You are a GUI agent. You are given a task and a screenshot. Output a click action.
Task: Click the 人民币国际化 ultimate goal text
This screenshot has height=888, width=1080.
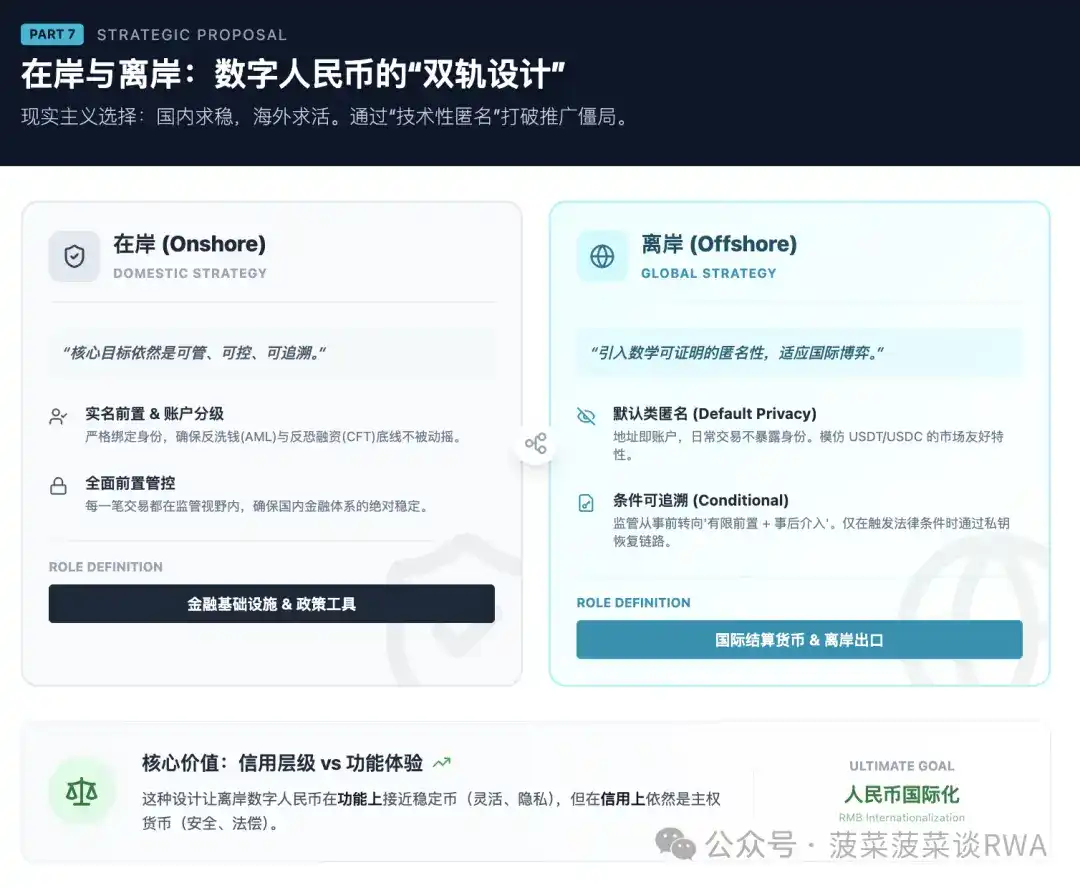coord(901,794)
